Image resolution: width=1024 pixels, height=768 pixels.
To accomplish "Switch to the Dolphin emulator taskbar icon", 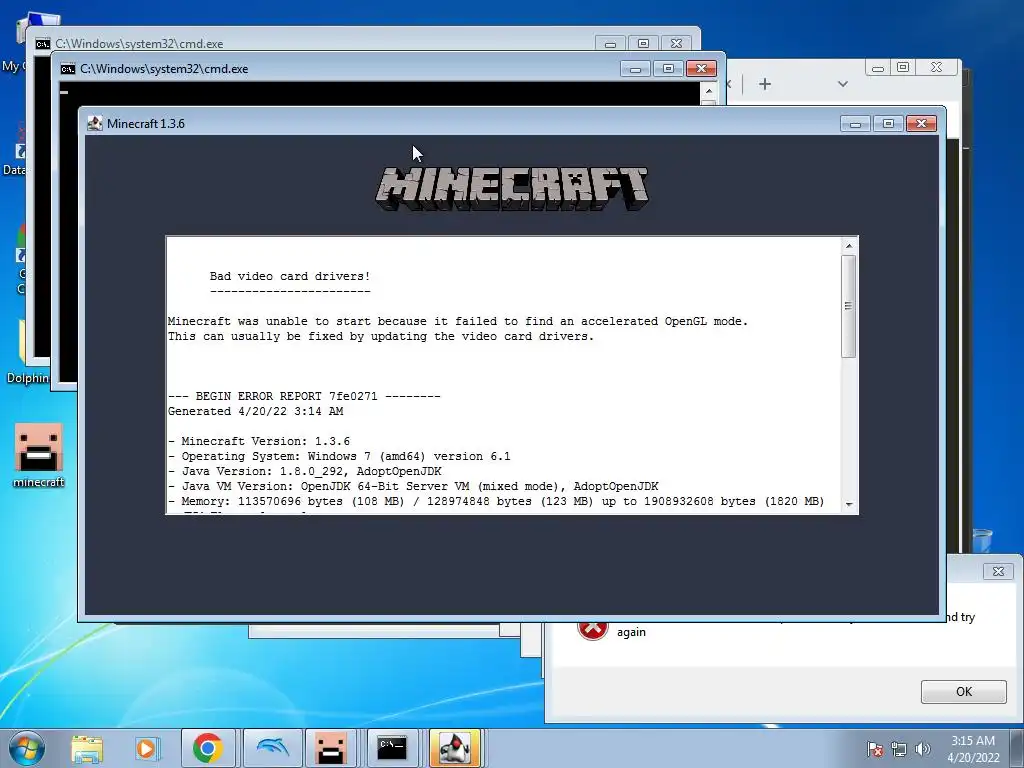I will click(273, 748).
